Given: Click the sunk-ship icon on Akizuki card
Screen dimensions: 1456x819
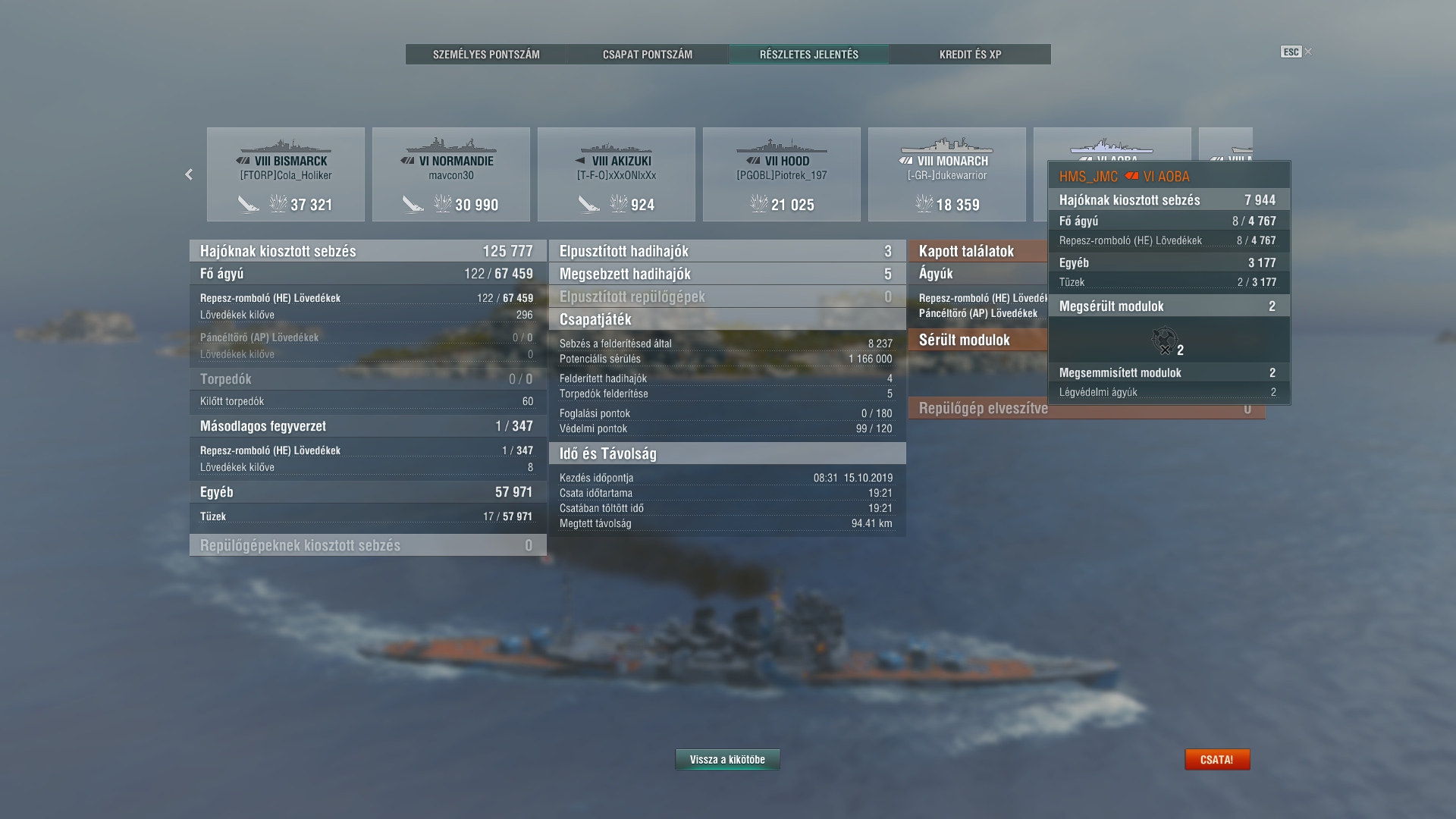Looking at the screenshot, I should pyautogui.click(x=589, y=204).
